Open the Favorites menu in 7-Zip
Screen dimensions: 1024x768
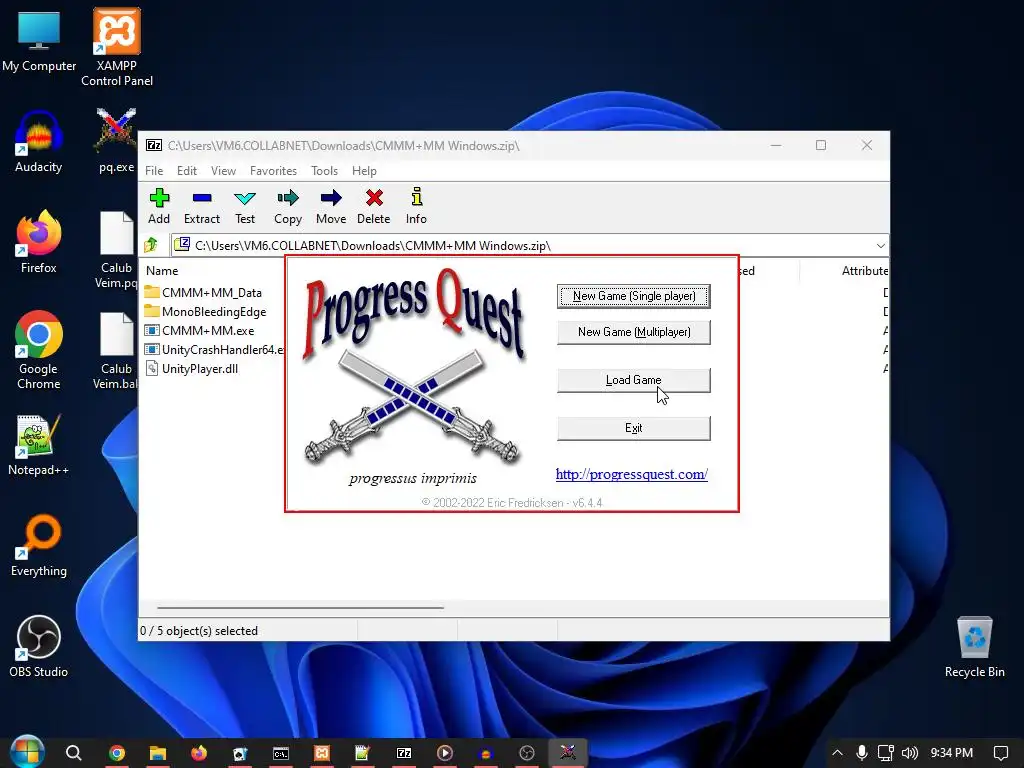pyautogui.click(x=273, y=170)
